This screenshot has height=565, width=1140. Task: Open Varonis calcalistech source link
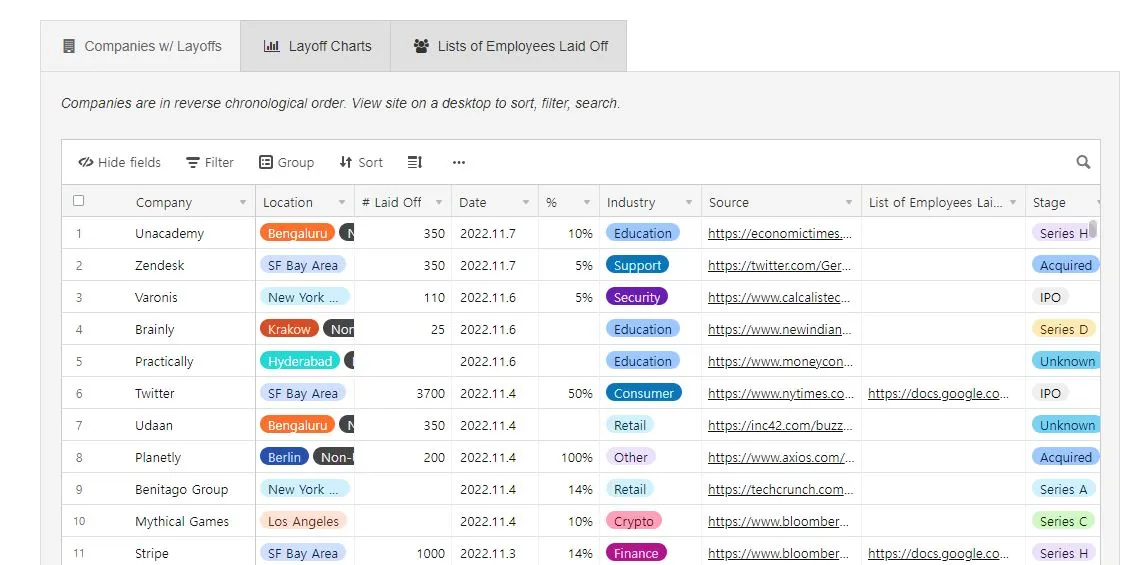(779, 297)
